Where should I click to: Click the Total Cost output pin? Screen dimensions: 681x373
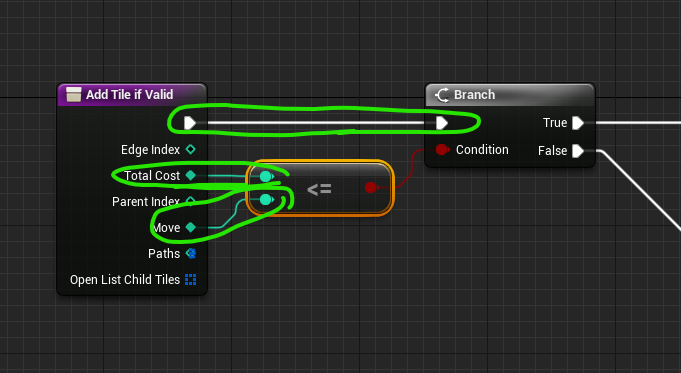coord(191,175)
